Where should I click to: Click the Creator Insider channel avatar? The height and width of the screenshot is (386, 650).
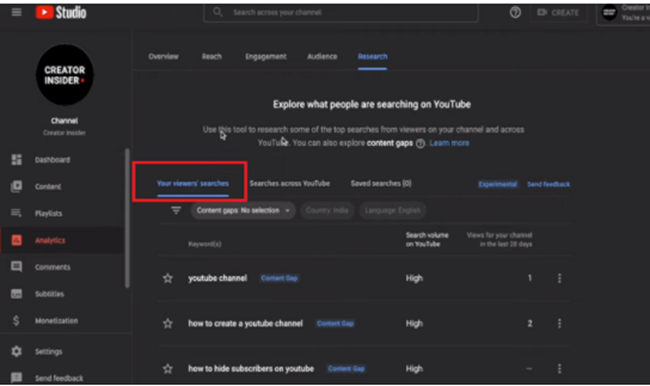65,75
